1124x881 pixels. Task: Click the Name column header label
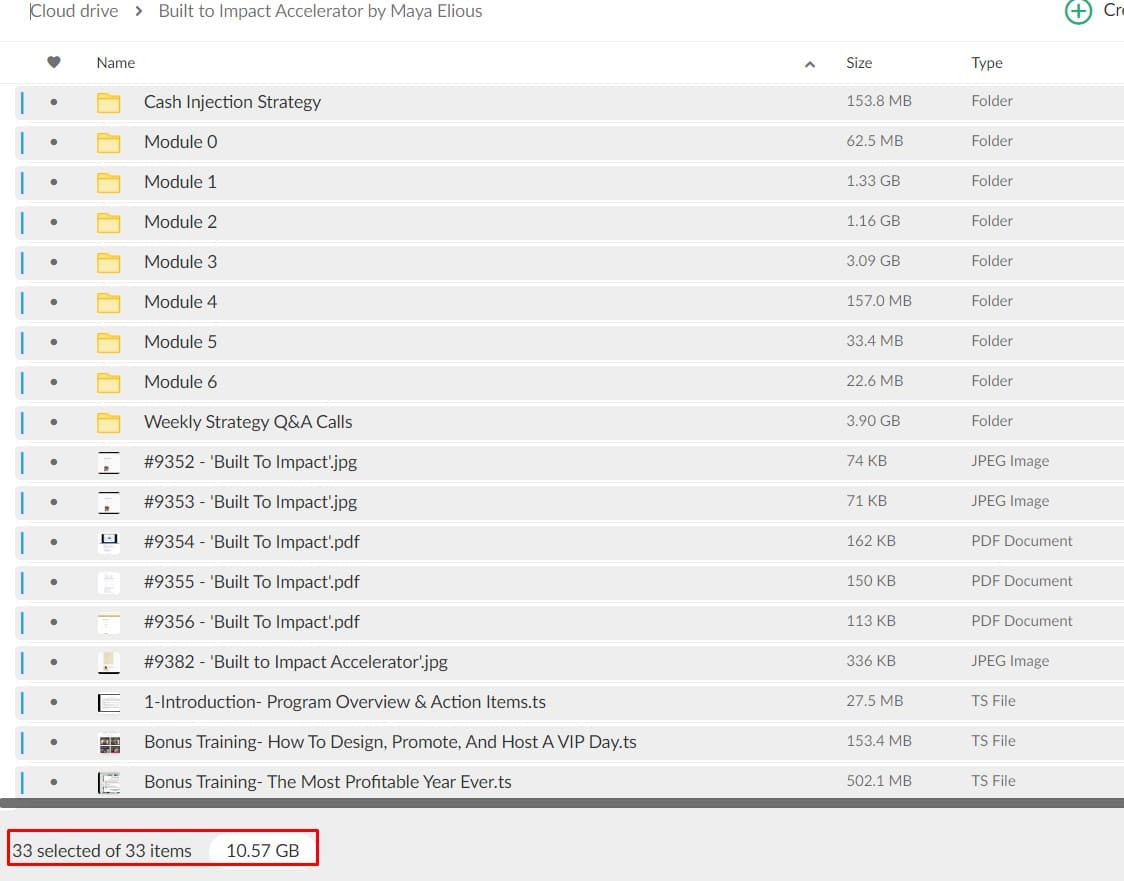[116, 62]
